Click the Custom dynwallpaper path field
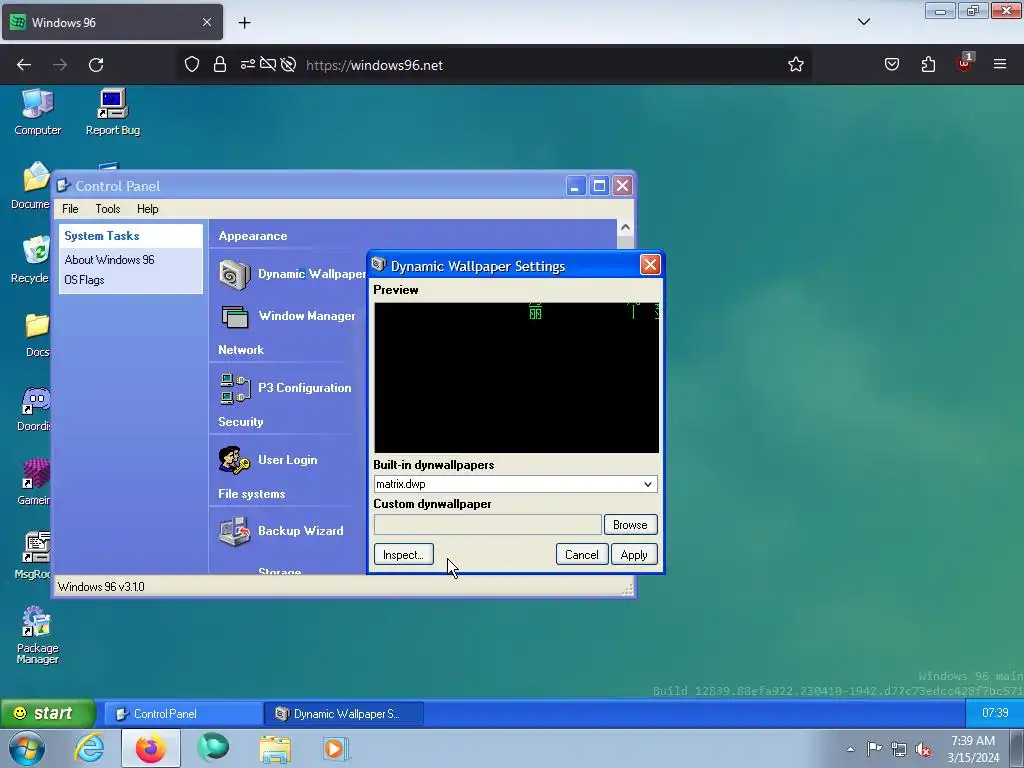The height and width of the screenshot is (768, 1024). [487, 524]
